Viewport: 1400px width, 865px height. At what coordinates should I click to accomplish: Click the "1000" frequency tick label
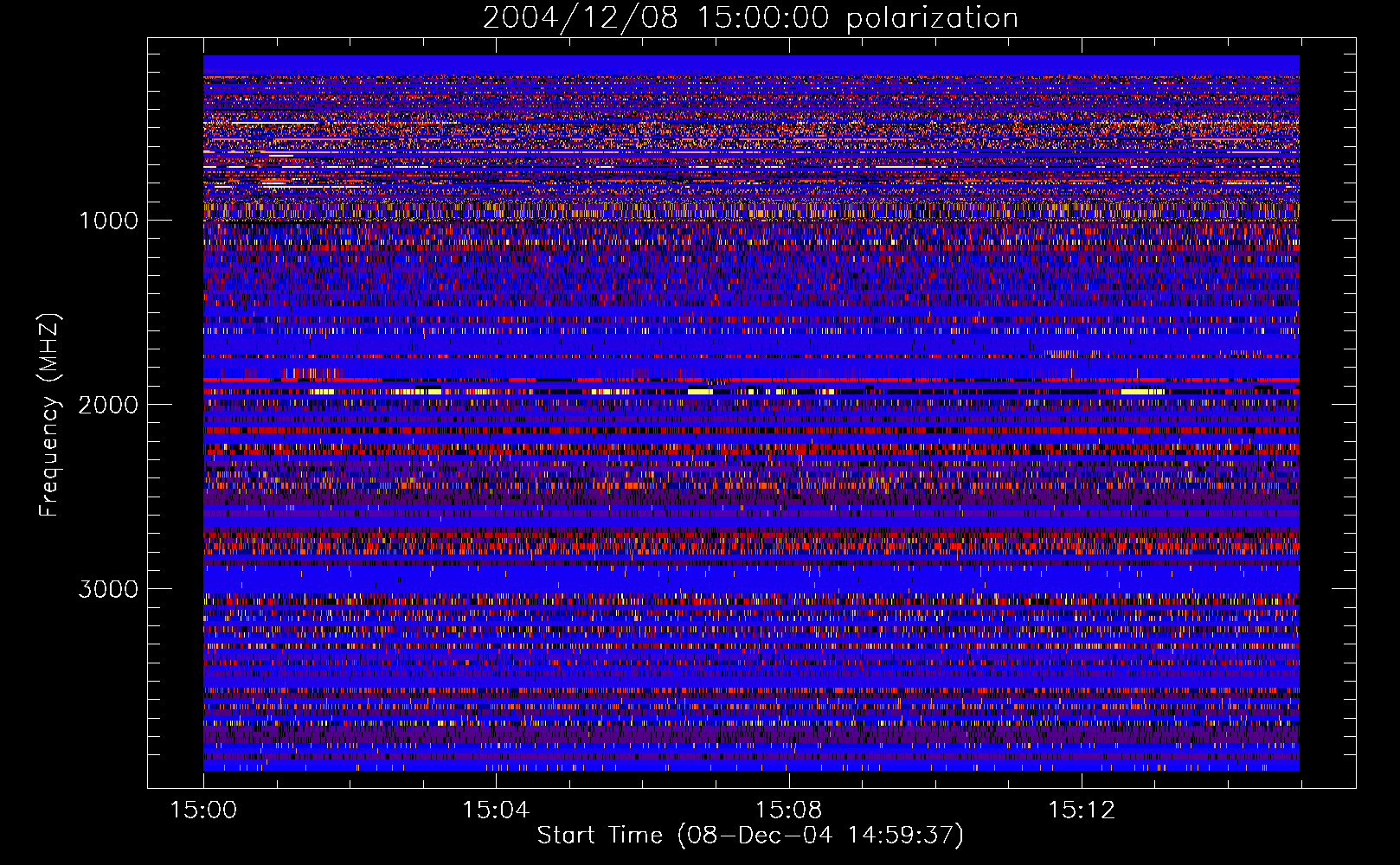point(108,221)
